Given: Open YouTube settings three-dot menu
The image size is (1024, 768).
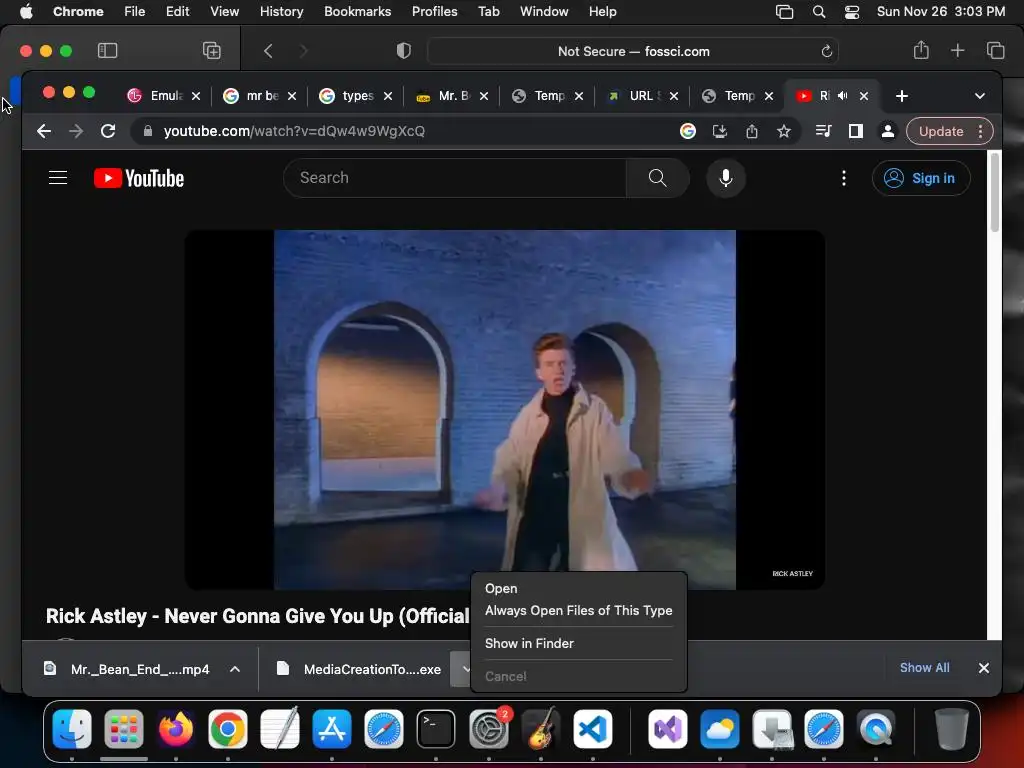Looking at the screenshot, I should point(844,178).
